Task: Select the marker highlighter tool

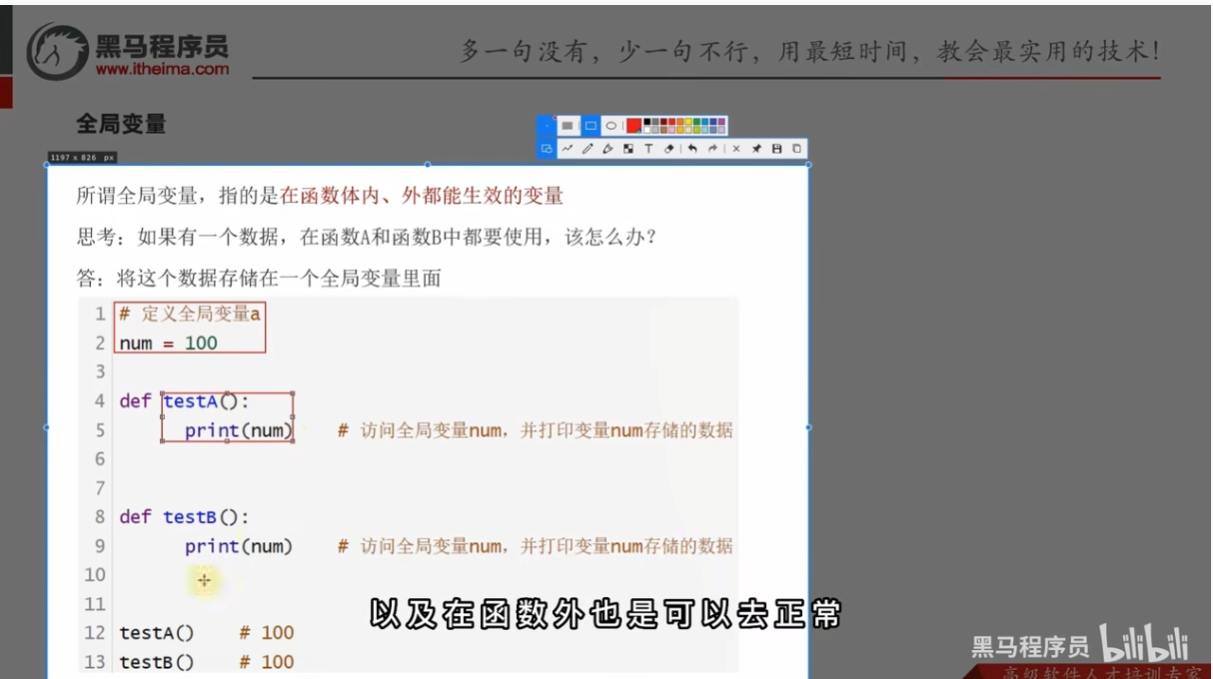Action: (608, 148)
